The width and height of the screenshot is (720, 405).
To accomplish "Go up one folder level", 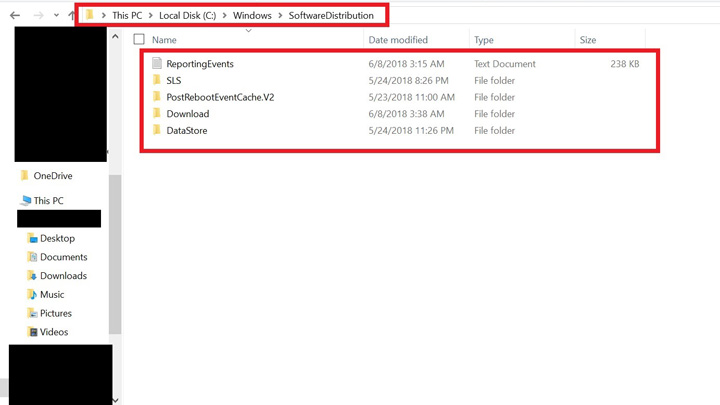I will [x=71, y=16].
